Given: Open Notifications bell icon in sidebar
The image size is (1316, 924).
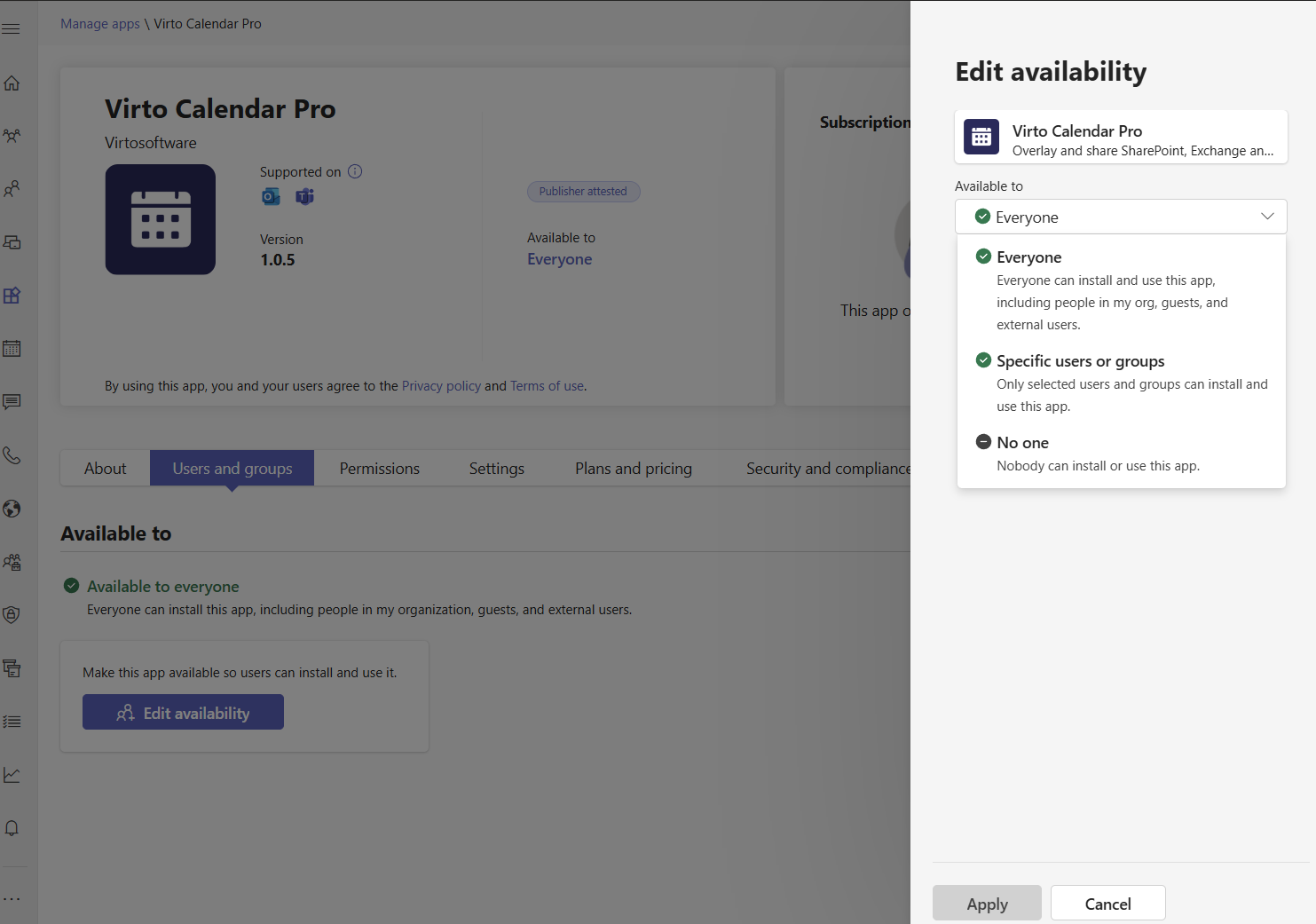Looking at the screenshot, I should tap(12, 828).
